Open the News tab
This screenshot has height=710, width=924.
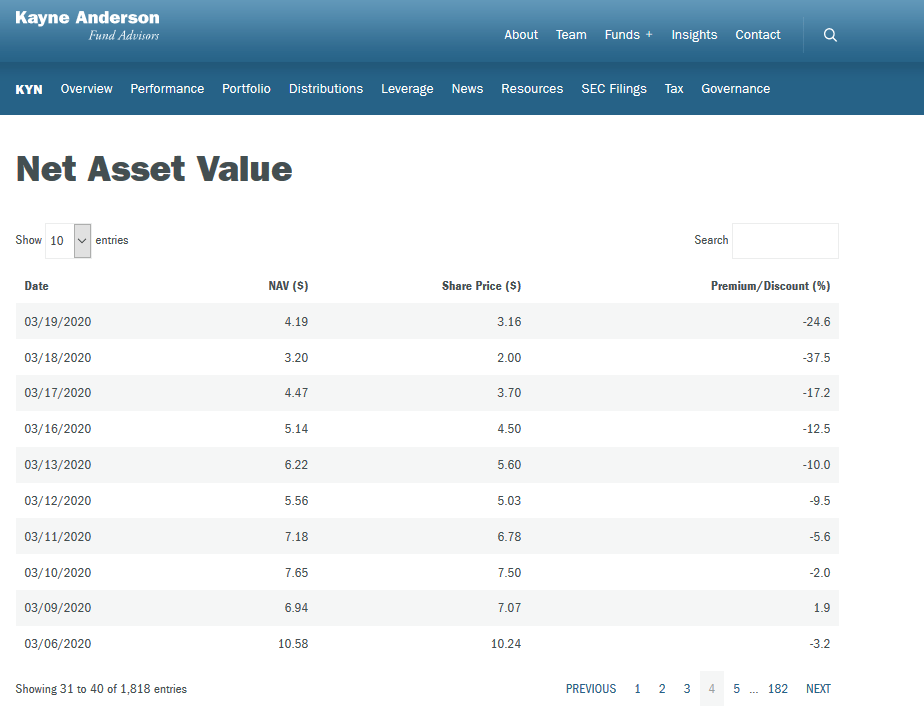point(467,89)
